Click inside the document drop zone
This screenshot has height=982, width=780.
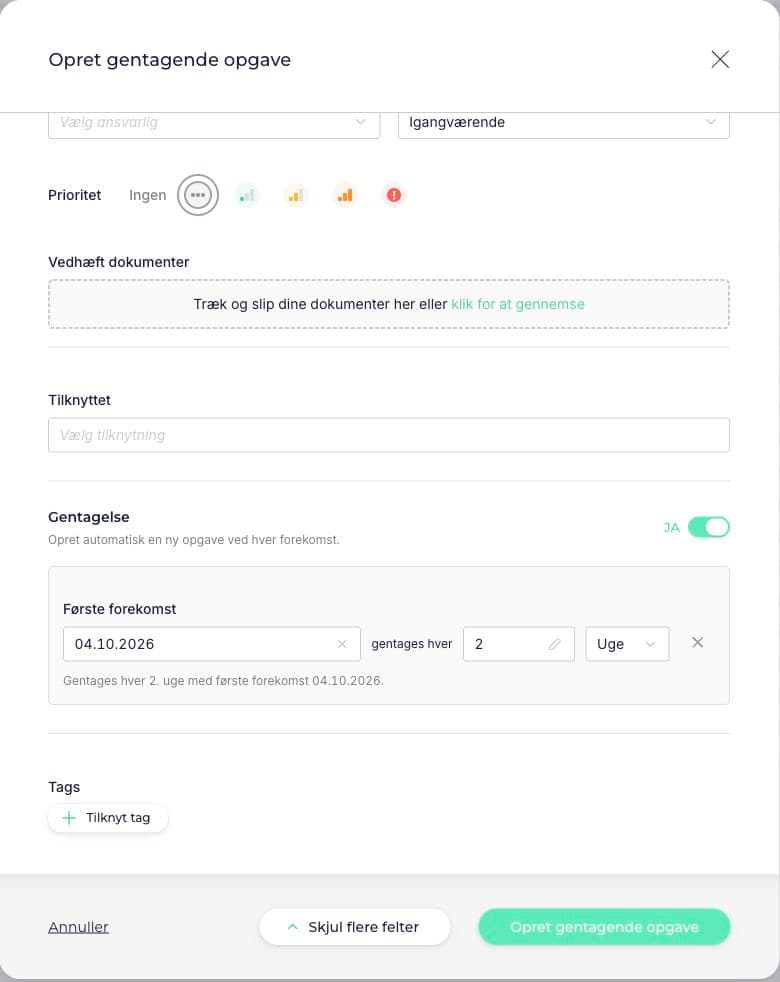[388, 304]
